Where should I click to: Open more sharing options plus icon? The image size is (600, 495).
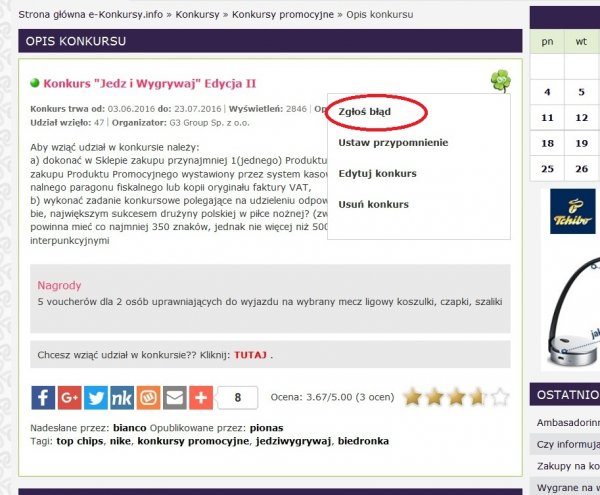pyautogui.click(x=200, y=397)
